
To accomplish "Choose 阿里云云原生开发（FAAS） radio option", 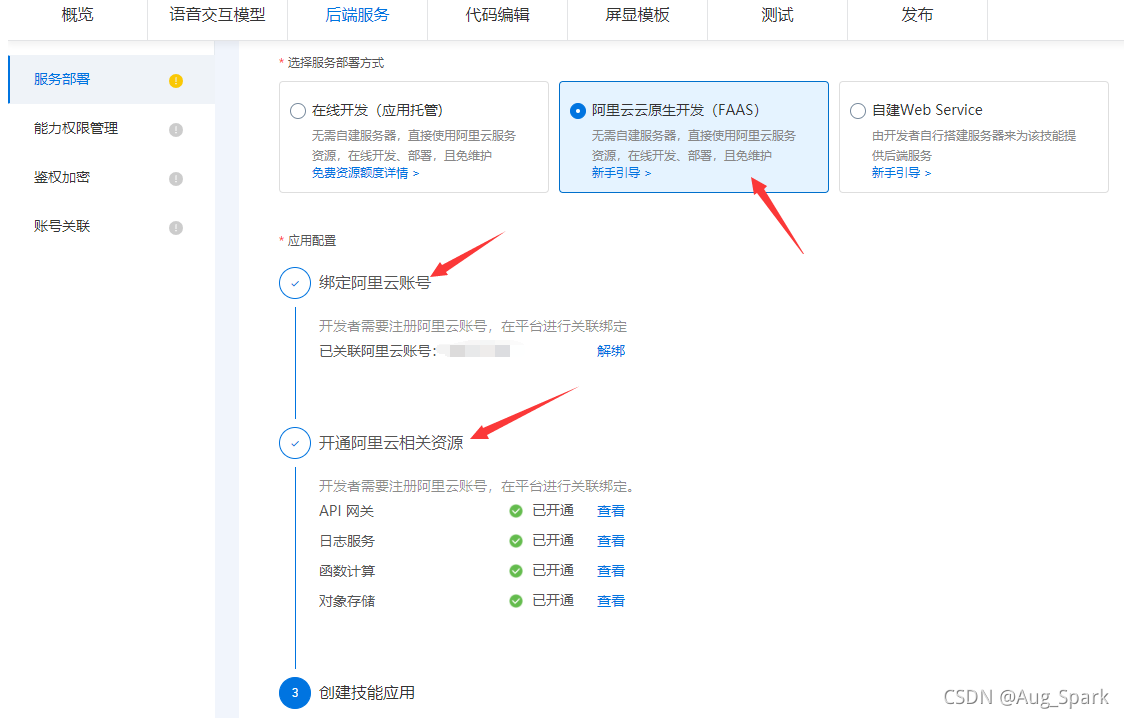I will [x=578, y=111].
